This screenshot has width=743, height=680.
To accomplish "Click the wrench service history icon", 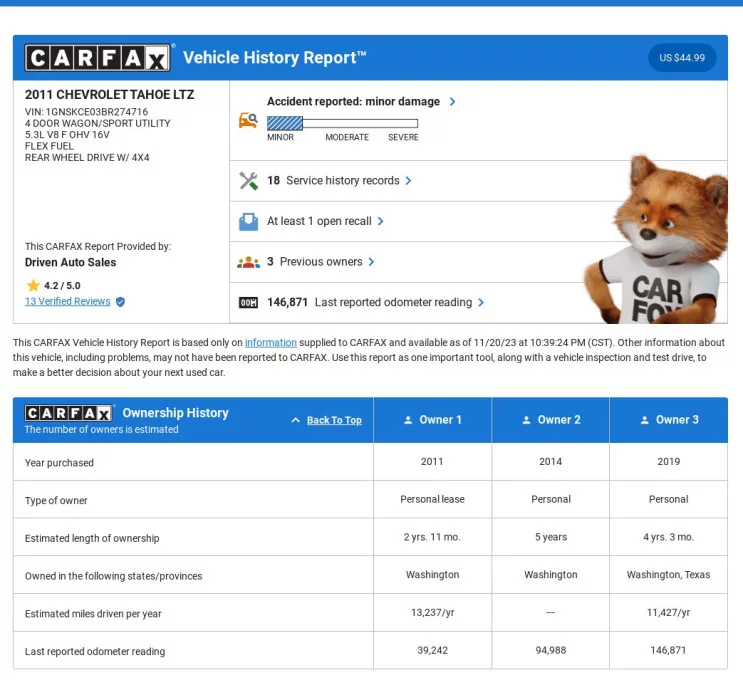I will coord(248,181).
